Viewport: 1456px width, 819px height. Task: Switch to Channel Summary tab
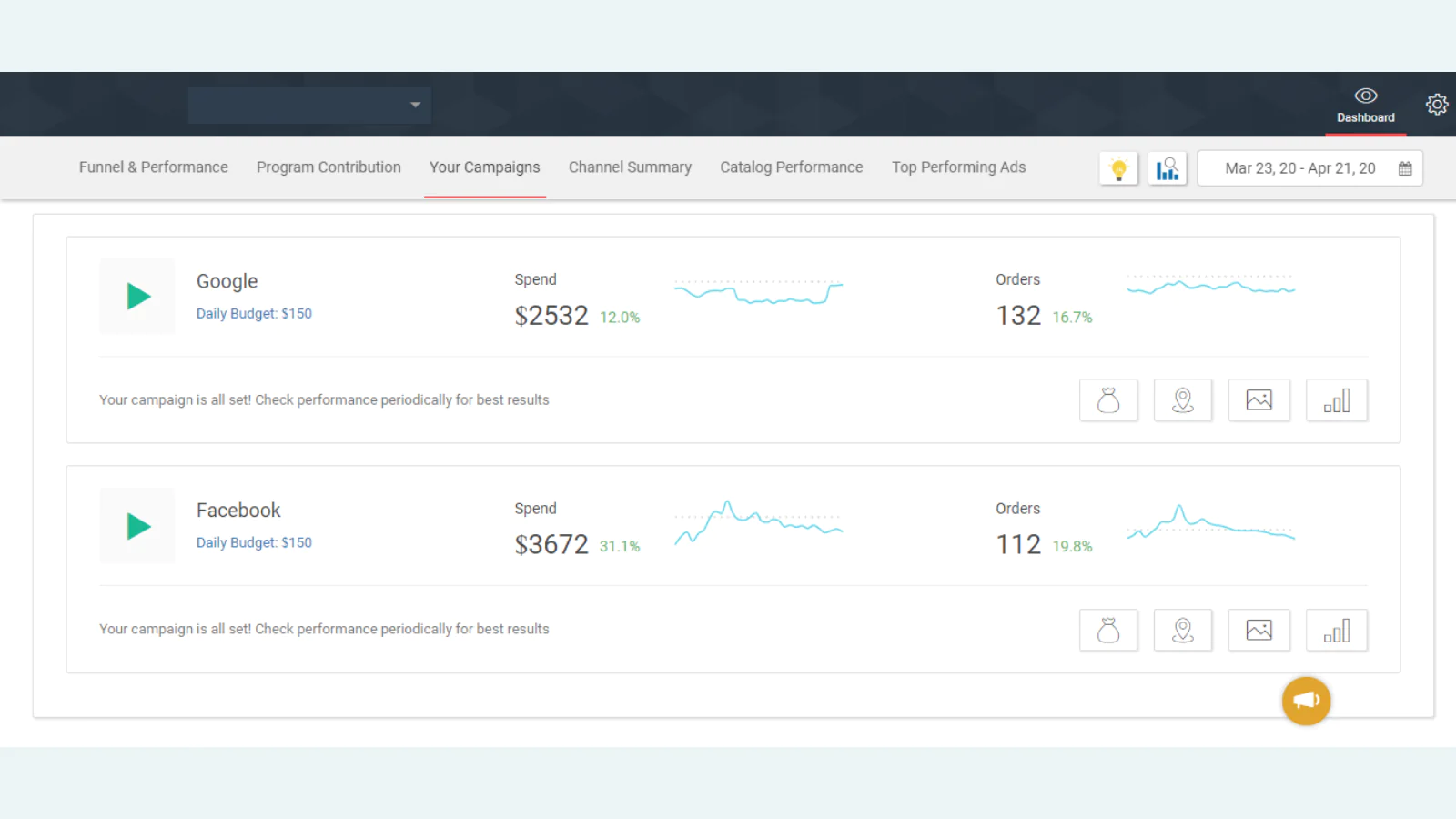(x=630, y=167)
